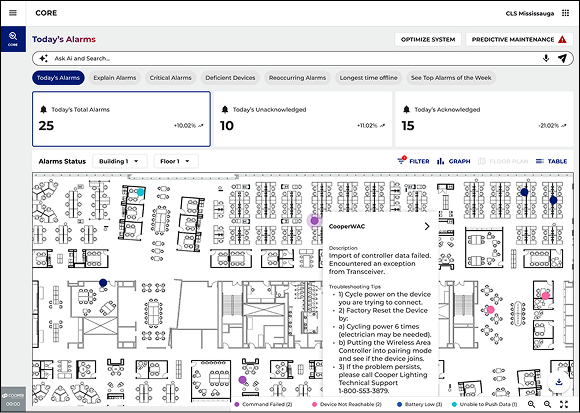Click the Today's Alarms page heading
The image size is (580, 413).
[x=64, y=39]
